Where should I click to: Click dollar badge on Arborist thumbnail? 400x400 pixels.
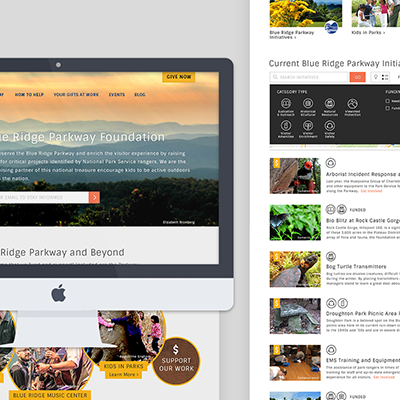(x=276, y=163)
